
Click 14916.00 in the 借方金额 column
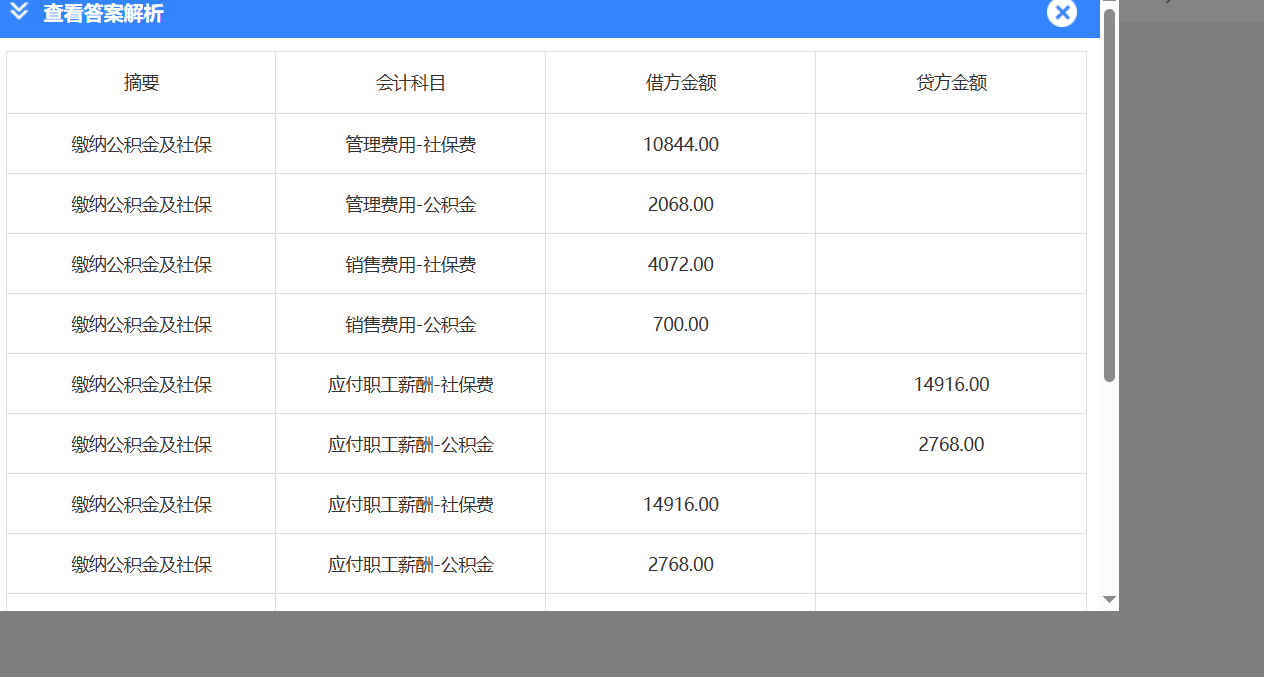click(x=681, y=505)
